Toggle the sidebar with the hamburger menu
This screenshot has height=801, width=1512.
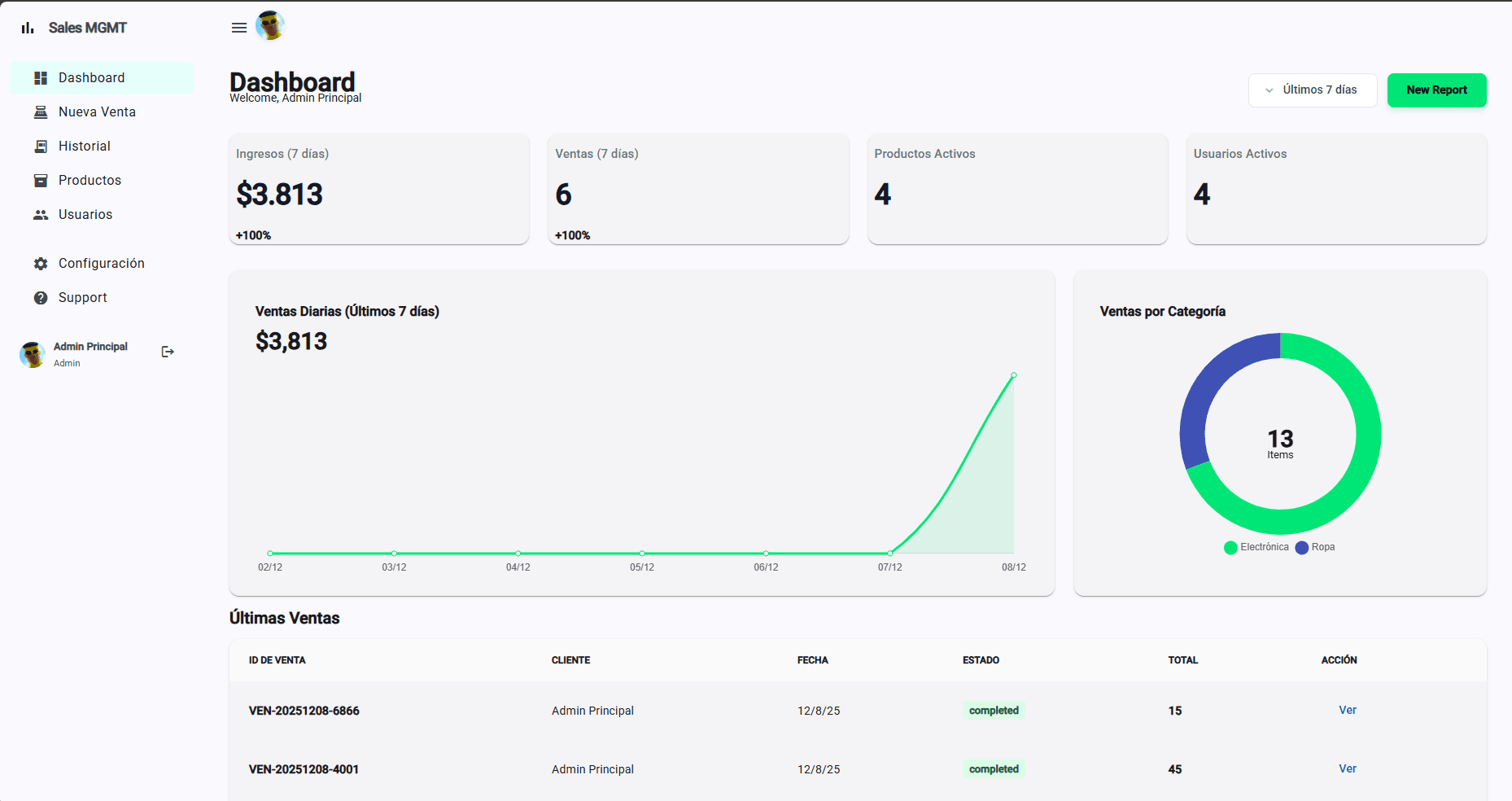[x=238, y=27]
